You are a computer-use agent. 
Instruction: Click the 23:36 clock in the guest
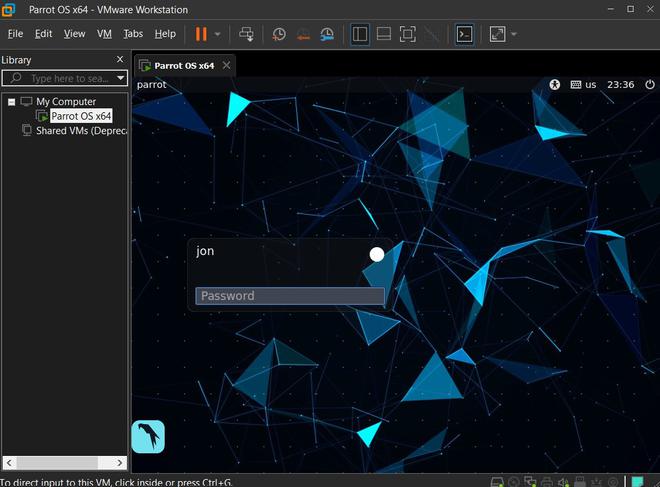[620, 85]
